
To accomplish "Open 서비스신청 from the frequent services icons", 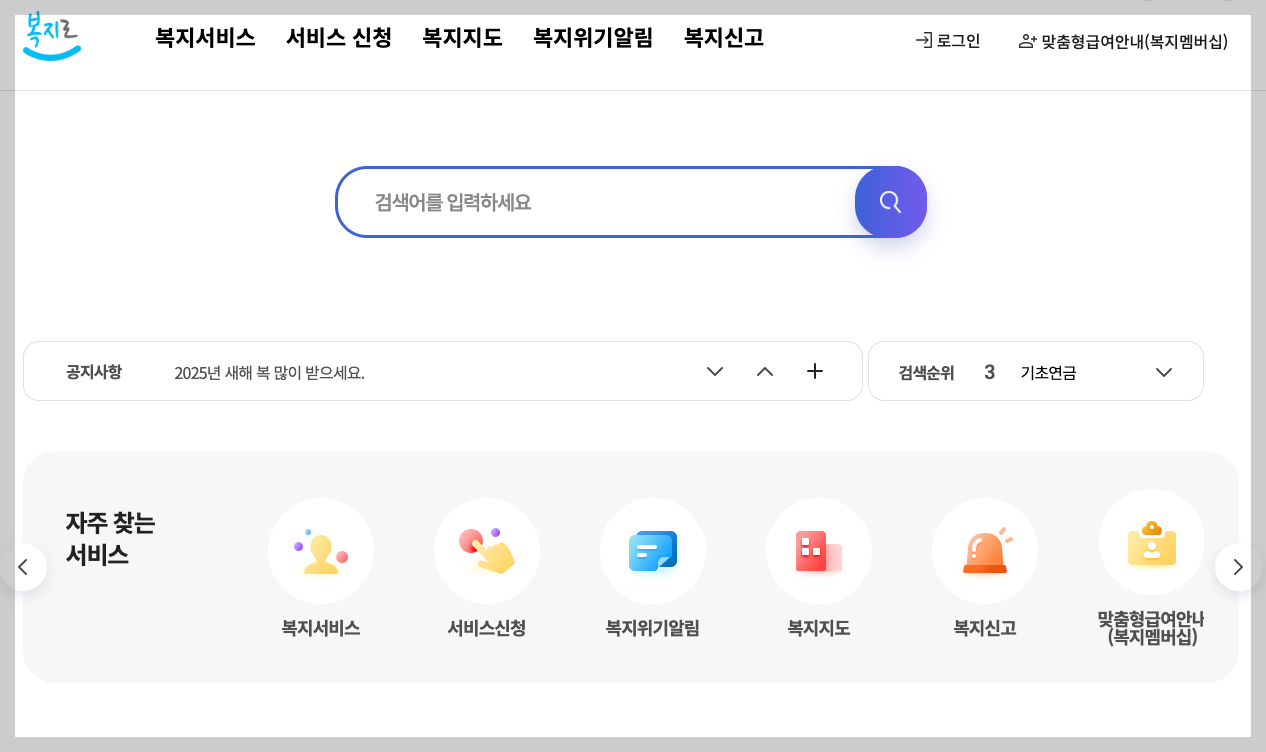I will pos(486,551).
